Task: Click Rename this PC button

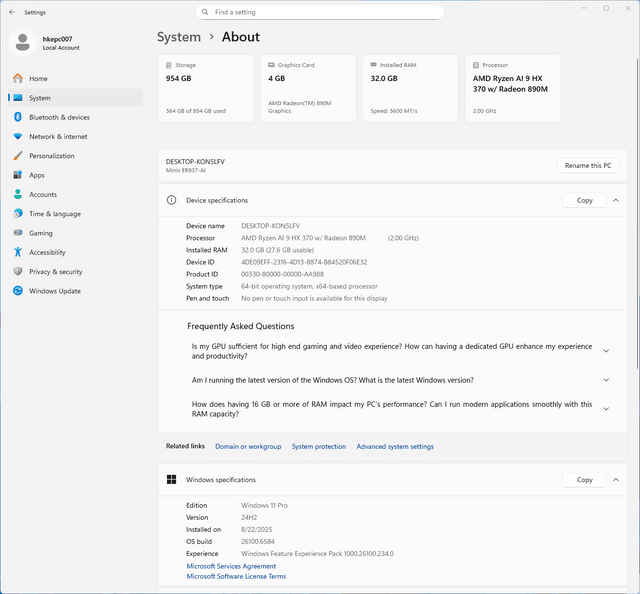Action: pos(588,165)
